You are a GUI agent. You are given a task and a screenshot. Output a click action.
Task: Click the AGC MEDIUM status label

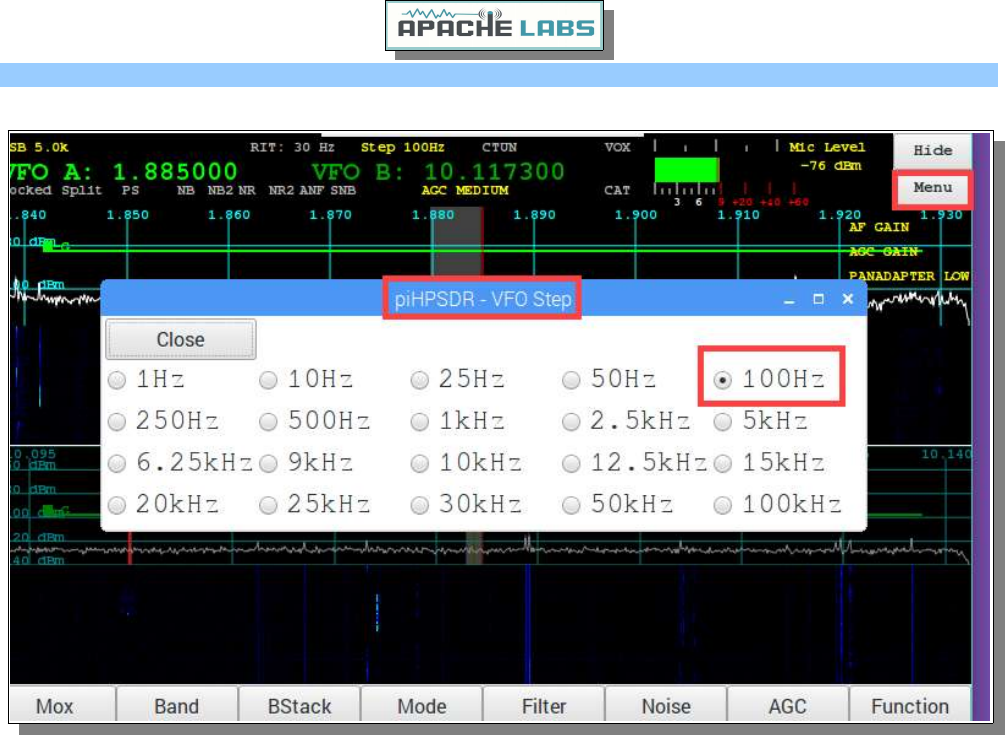pos(465,190)
